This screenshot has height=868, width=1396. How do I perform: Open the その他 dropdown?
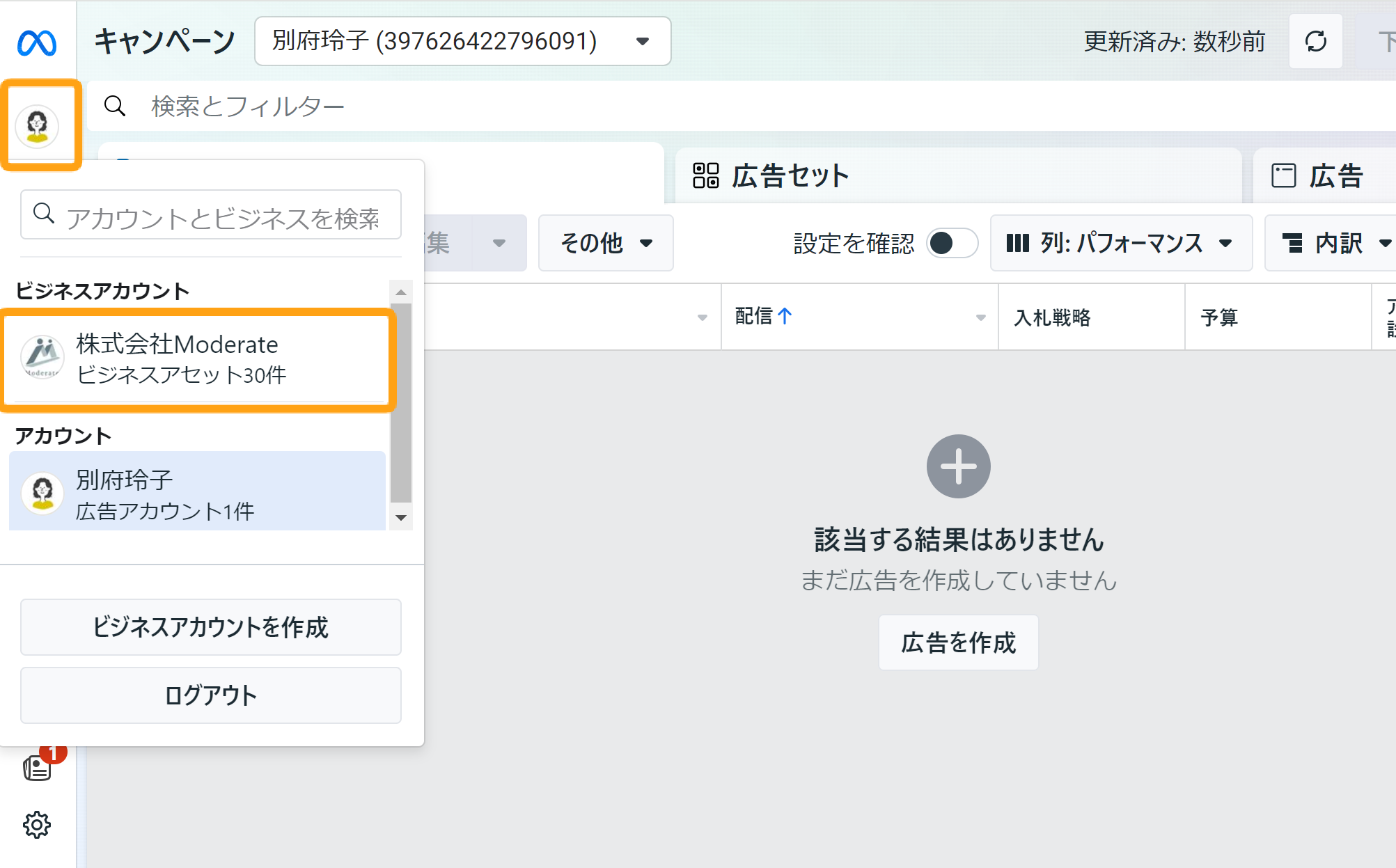pos(605,243)
